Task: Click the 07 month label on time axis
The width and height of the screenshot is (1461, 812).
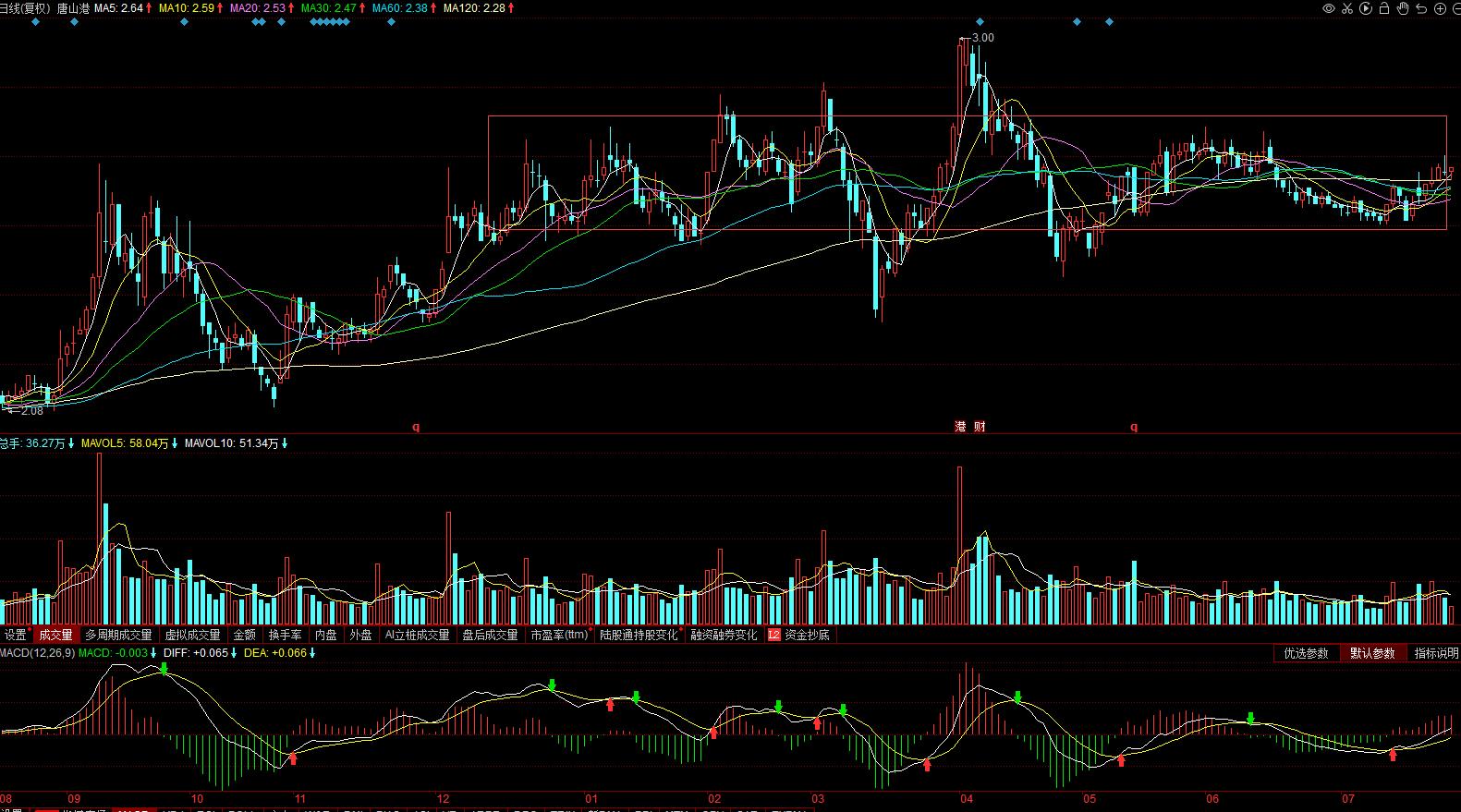Action: tap(1348, 799)
